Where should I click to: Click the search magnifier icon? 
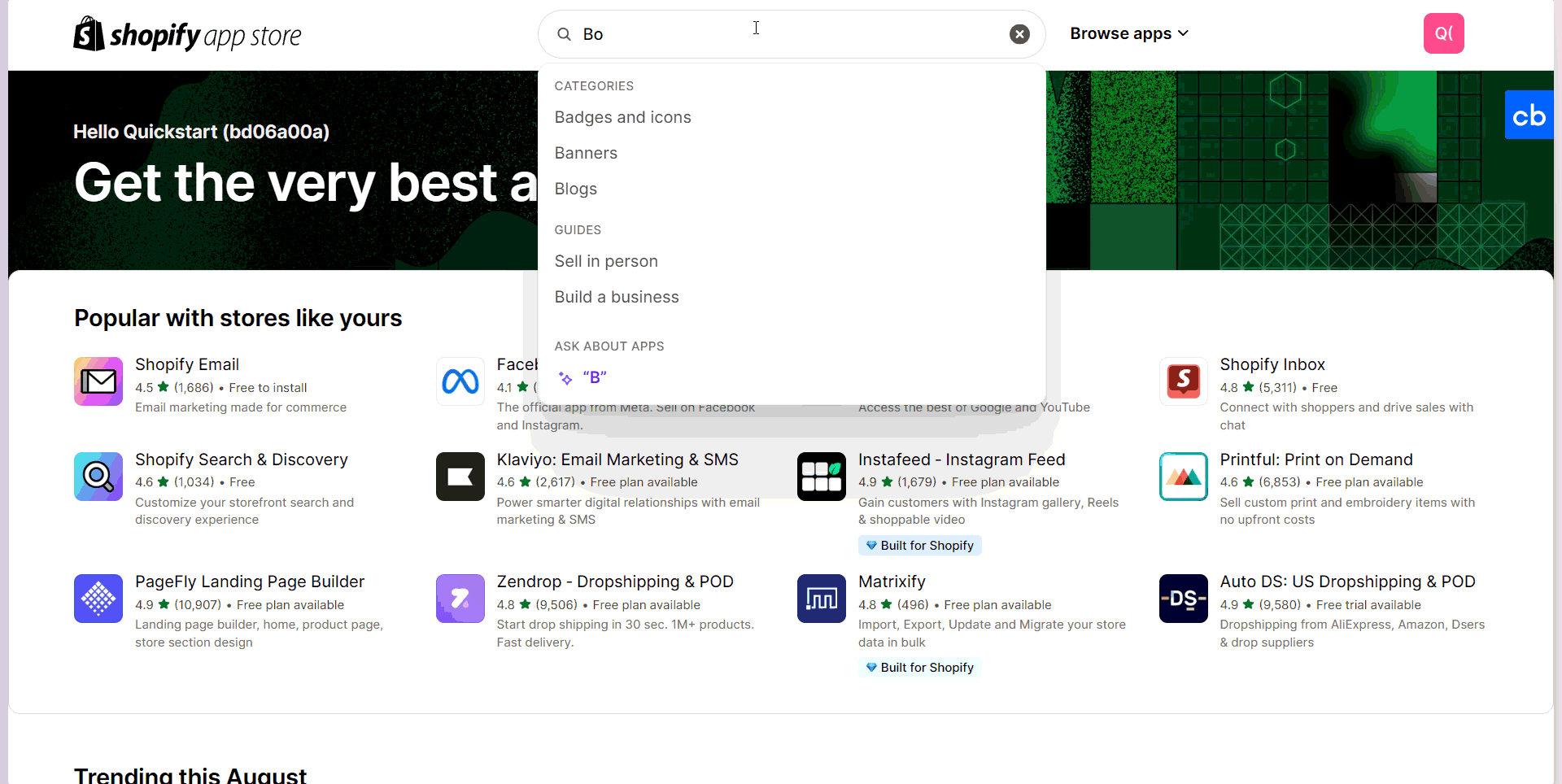(564, 34)
